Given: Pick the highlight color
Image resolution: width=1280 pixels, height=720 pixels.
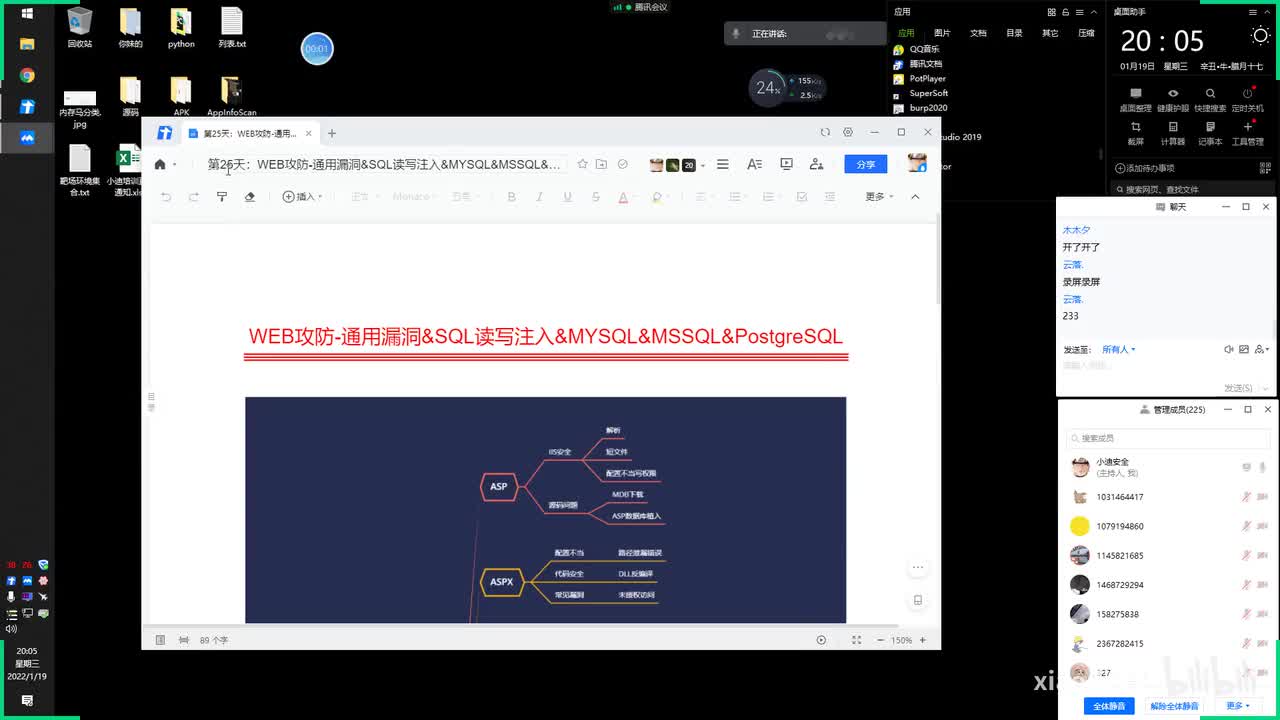Looking at the screenshot, I should (x=657, y=197).
